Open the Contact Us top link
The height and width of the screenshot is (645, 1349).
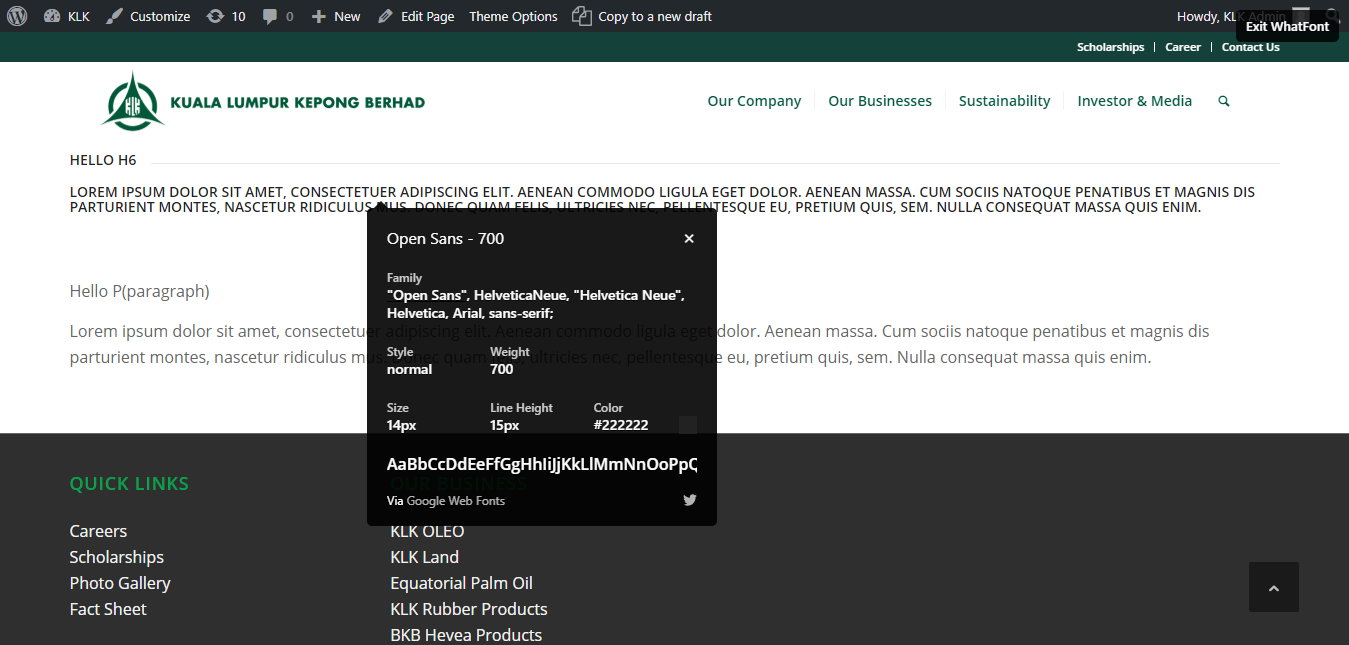coord(1250,47)
